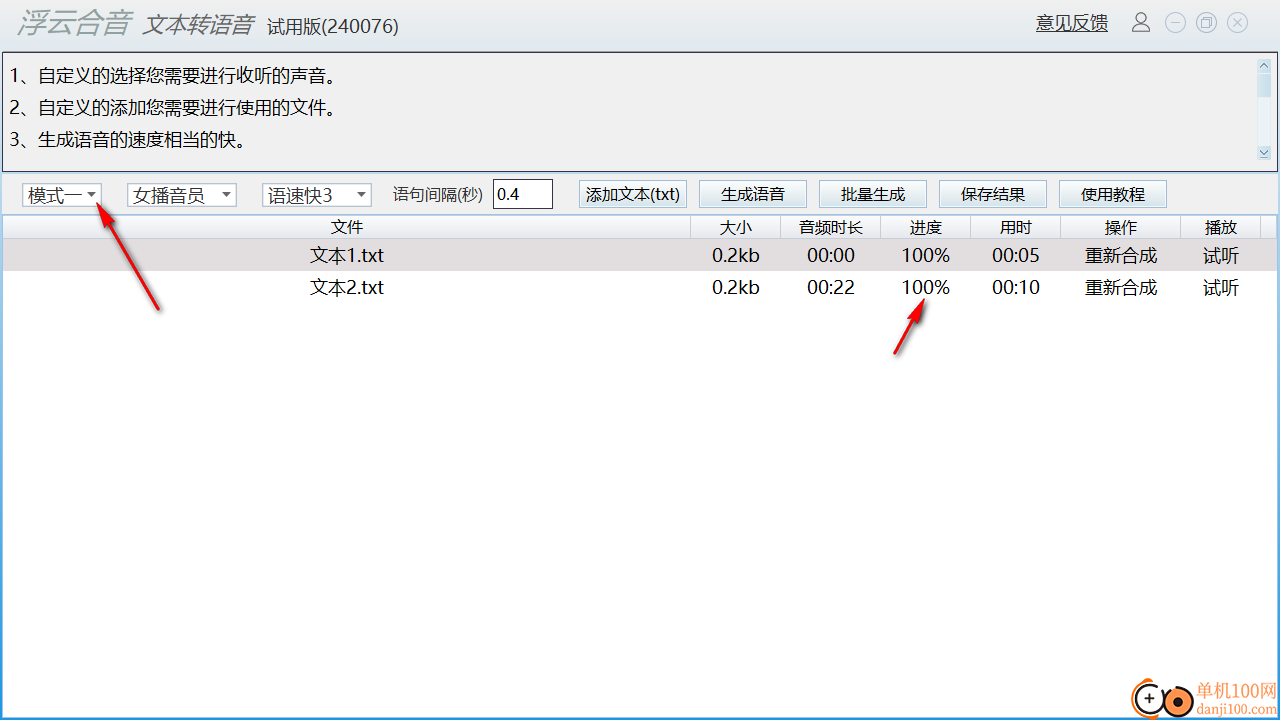Close the 浮云合音 window
The height and width of the screenshot is (720, 1280).
pyautogui.click(x=1237, y=22)
